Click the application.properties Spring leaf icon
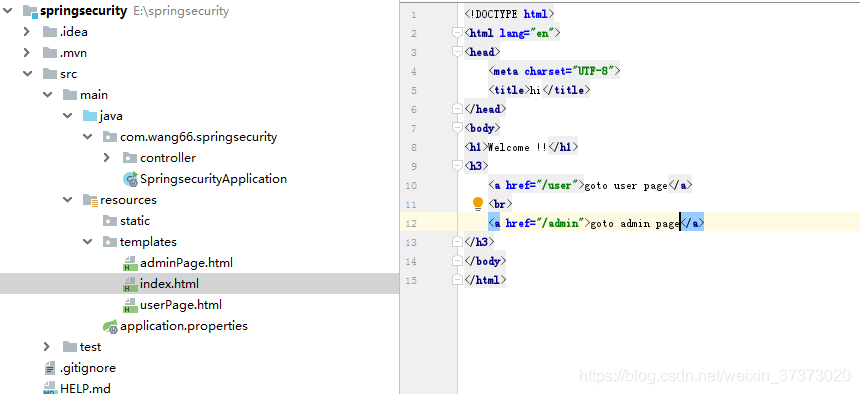 pos(110,327)
